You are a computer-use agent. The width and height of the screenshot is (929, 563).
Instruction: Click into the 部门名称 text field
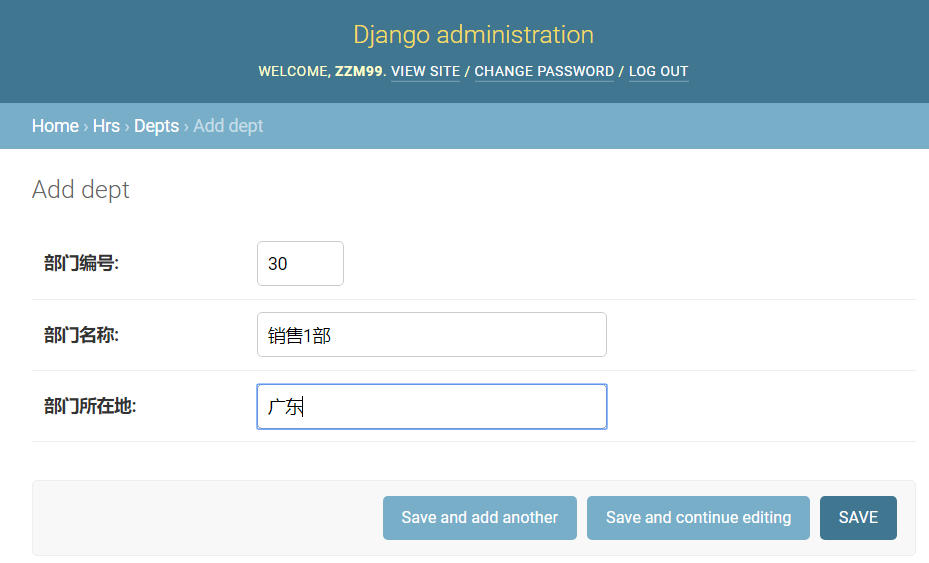[x=431, y=335]
